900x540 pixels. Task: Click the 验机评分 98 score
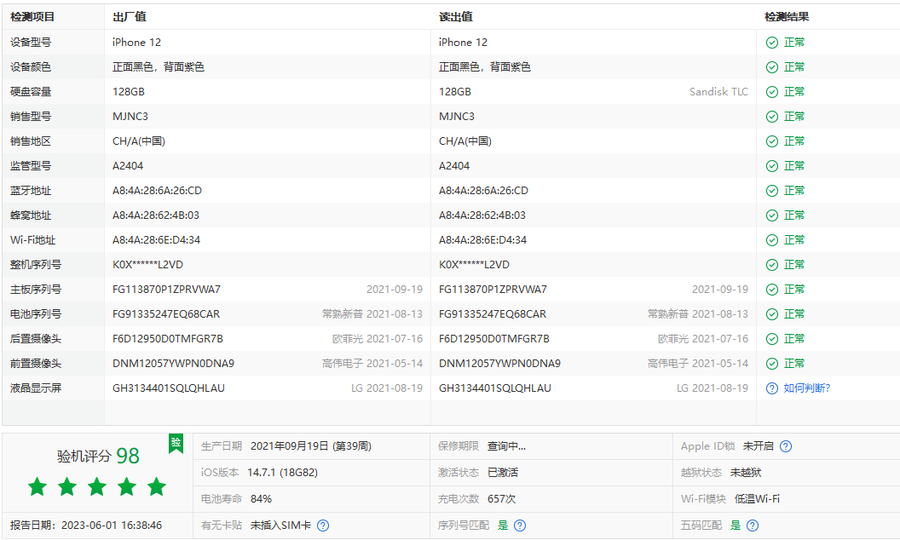click(x=98, y=456)
